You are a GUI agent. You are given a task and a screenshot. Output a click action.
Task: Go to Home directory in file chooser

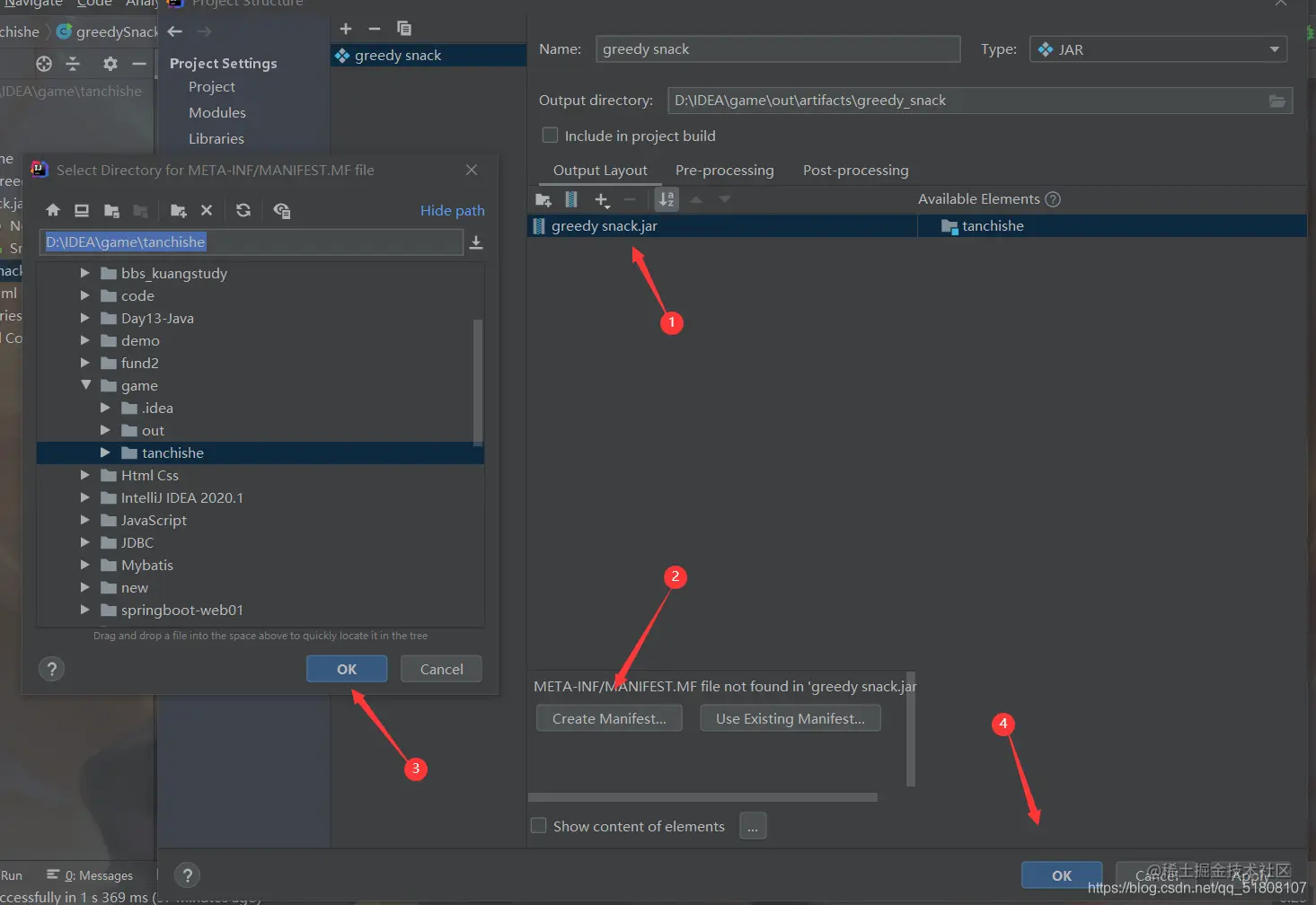pyautogui.click(x=53, y=210)
